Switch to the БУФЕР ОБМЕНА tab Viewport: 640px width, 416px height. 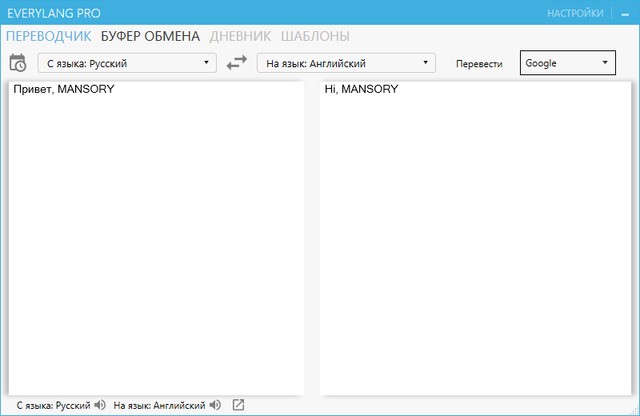[150, 36]
